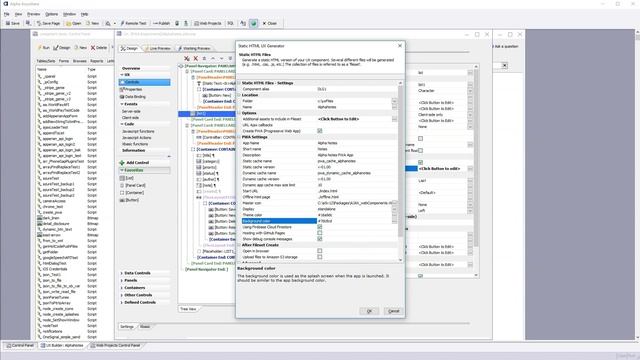Collapse the PWA Settings section
Screen dimensions: 640x360
pyautogui.click(x=239, y=137)
